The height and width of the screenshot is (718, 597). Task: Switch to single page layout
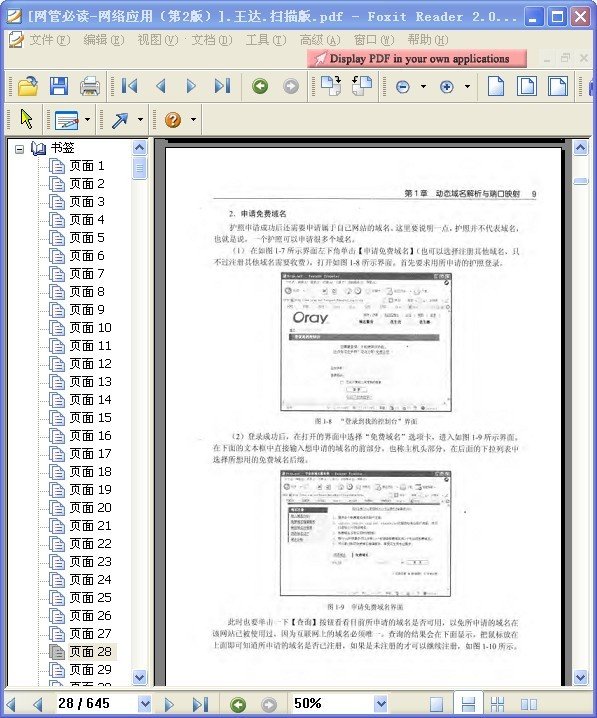coord(436,704)
